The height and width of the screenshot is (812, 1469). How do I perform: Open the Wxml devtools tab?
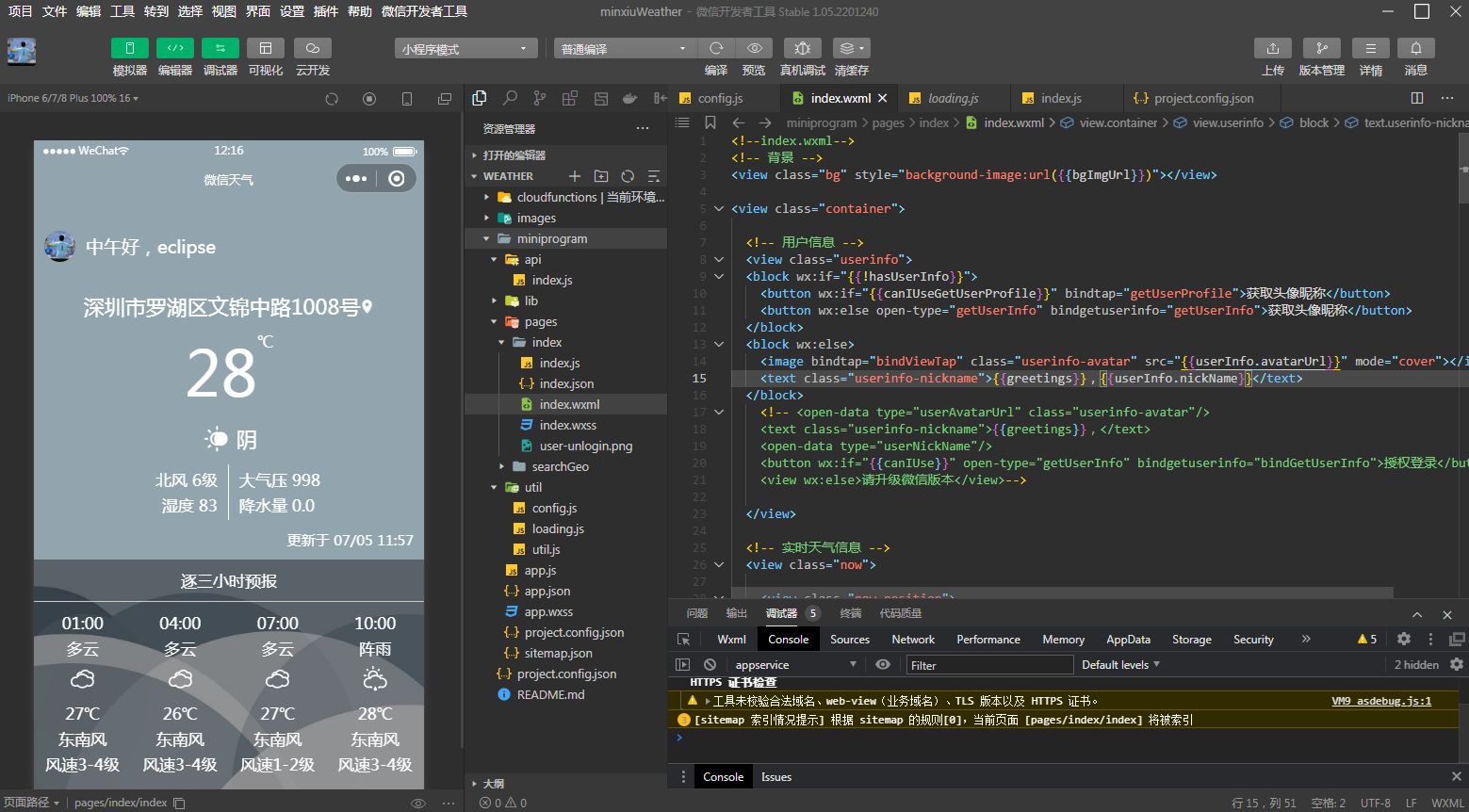coord(731,640)
